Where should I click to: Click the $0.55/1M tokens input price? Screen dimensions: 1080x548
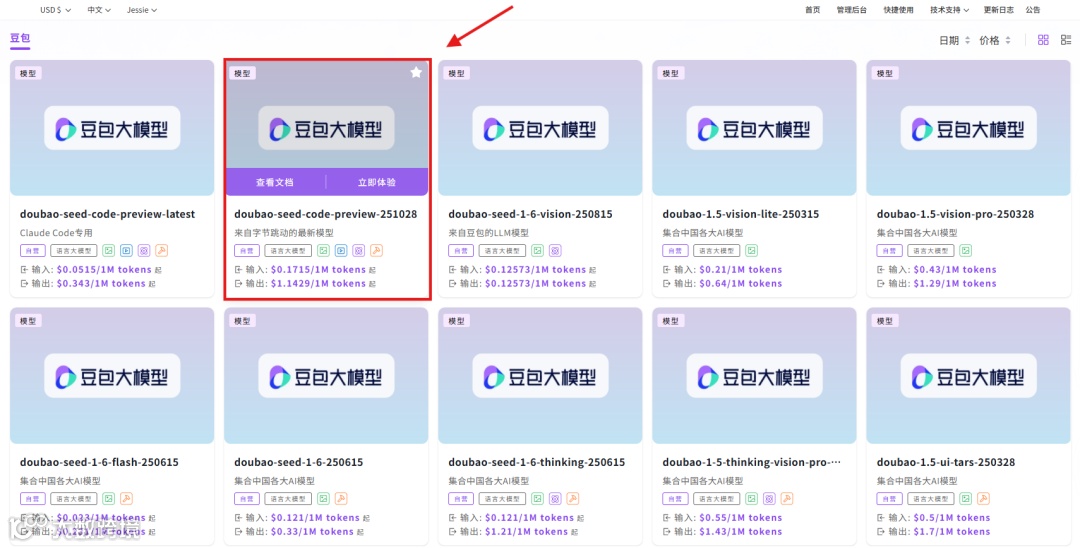740,517
